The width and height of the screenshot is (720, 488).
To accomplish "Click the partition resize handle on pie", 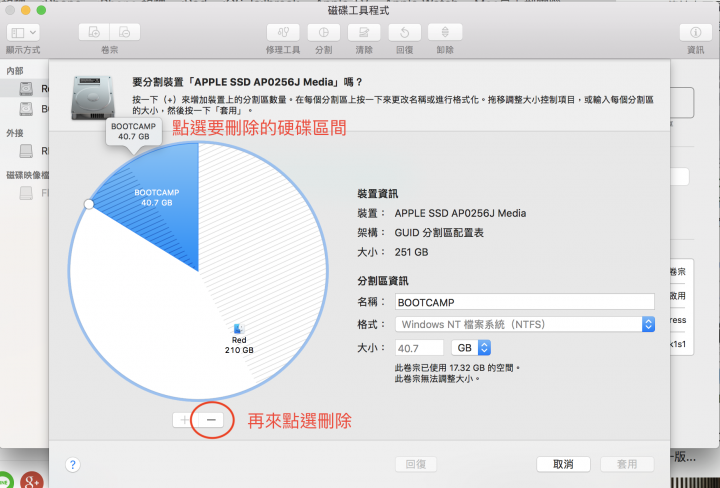I will click(89, 204).
